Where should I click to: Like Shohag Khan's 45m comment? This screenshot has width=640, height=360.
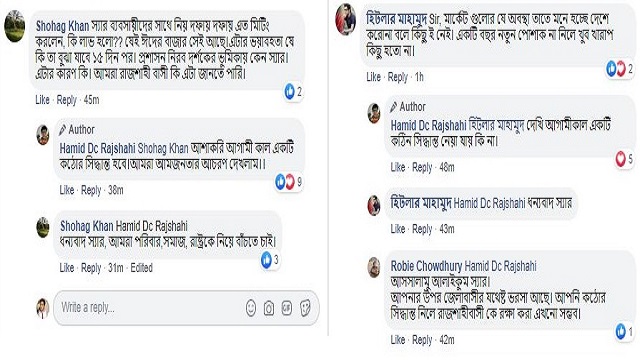pyautogui.click(x=42, y=100)
